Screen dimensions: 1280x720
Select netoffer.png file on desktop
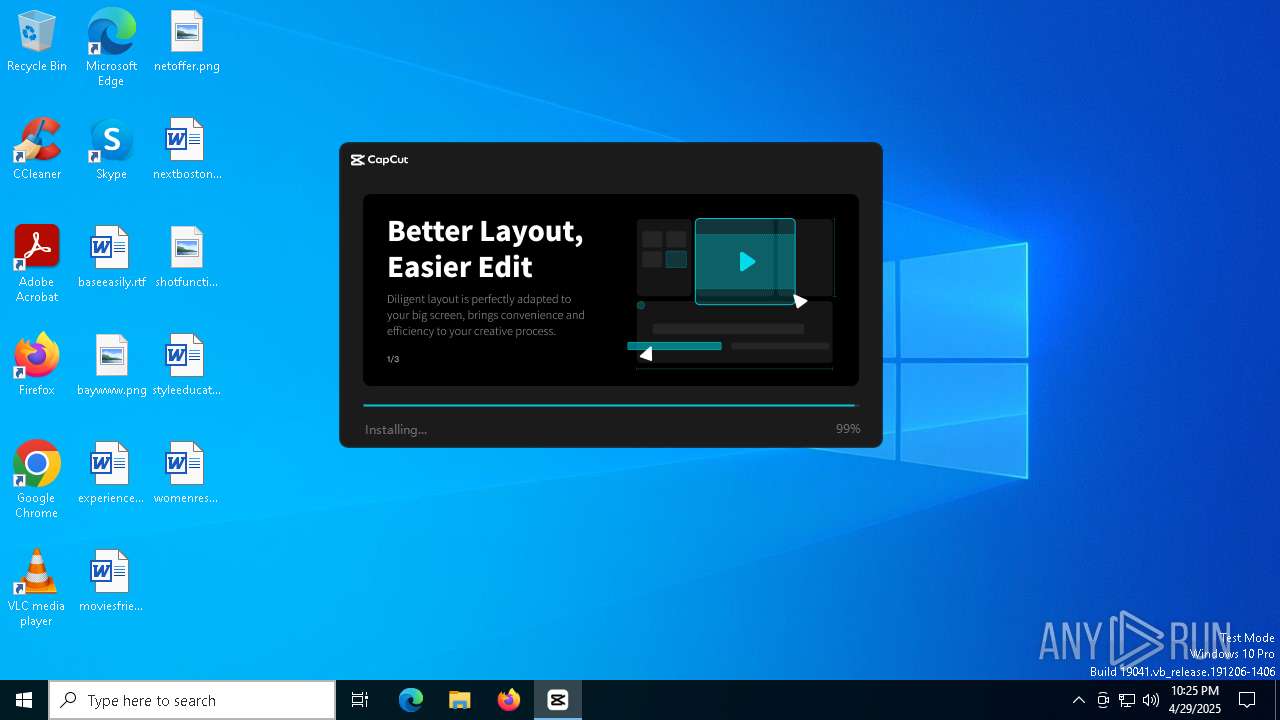pos(186,41)
